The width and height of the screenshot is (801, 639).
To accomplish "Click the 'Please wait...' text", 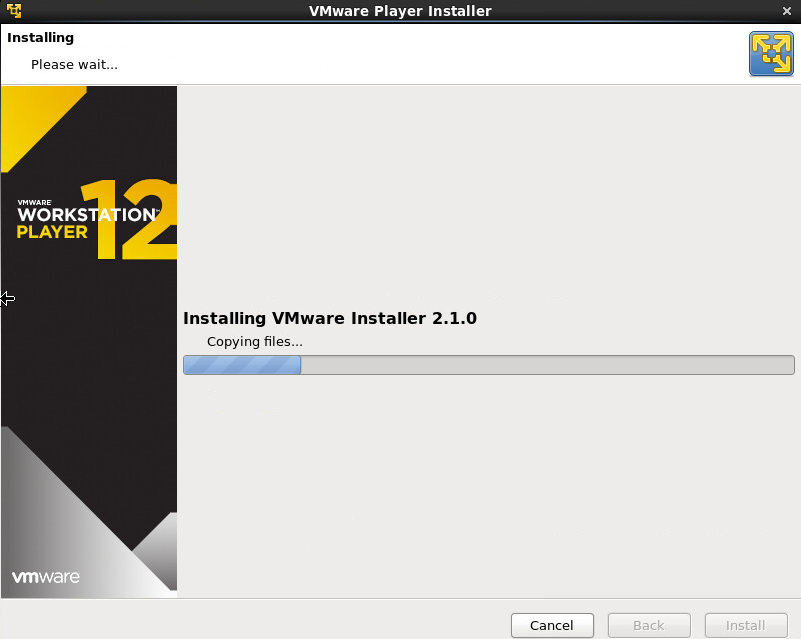I will [x=74, y=65].
